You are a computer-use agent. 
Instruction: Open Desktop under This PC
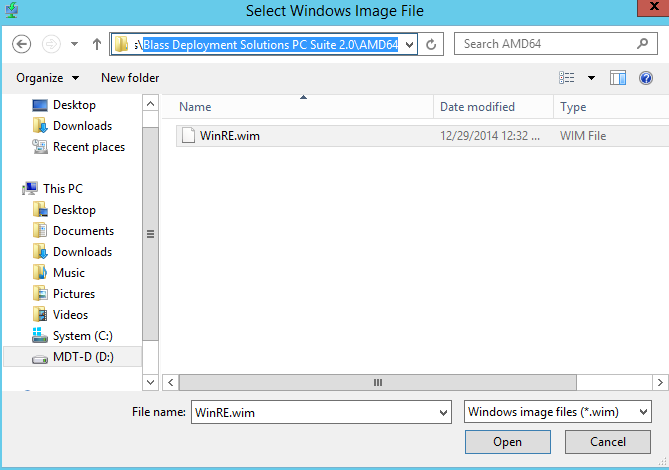tap(74, 210)
